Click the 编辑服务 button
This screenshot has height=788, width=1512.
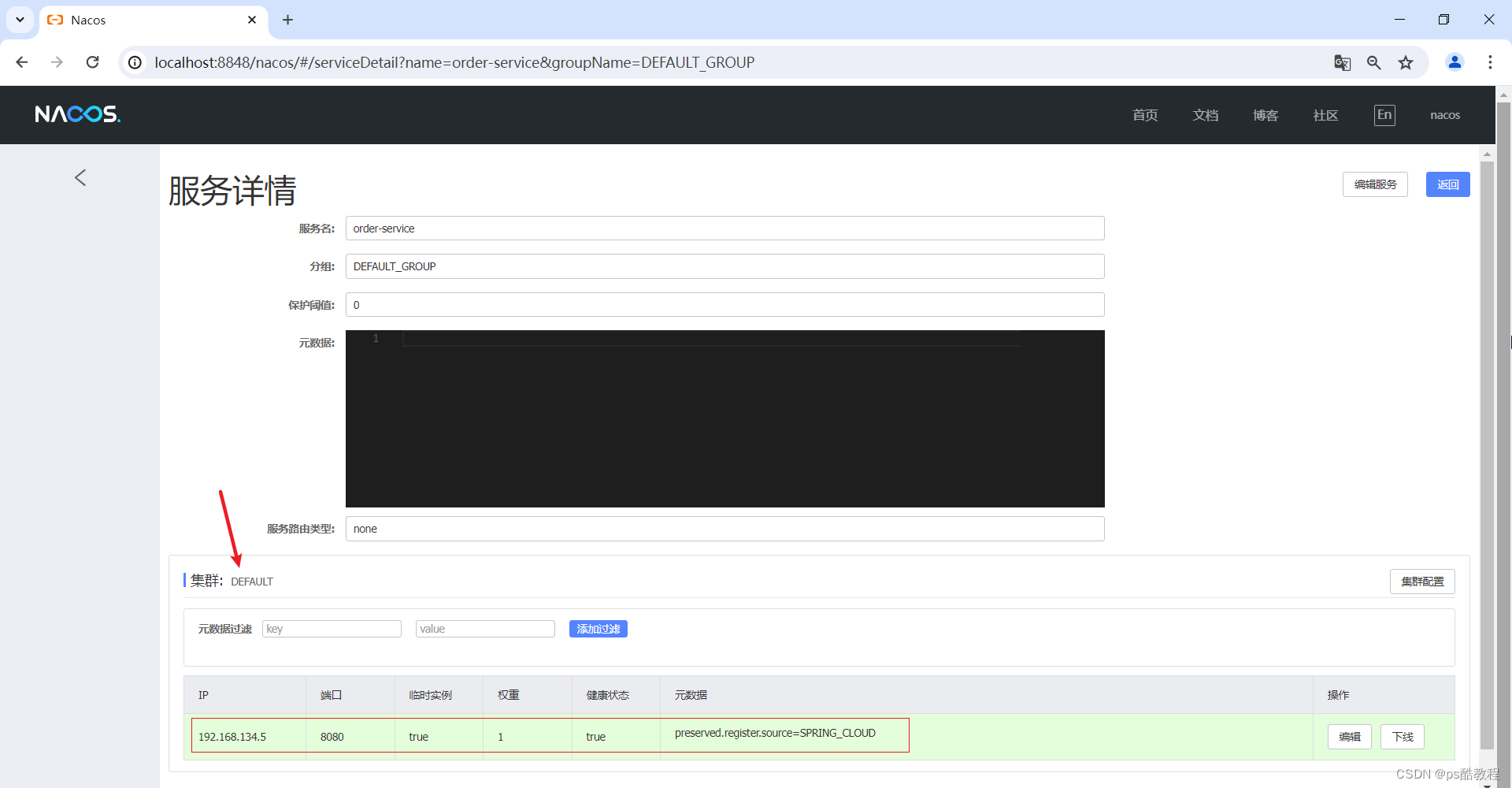pos(1375,184)
